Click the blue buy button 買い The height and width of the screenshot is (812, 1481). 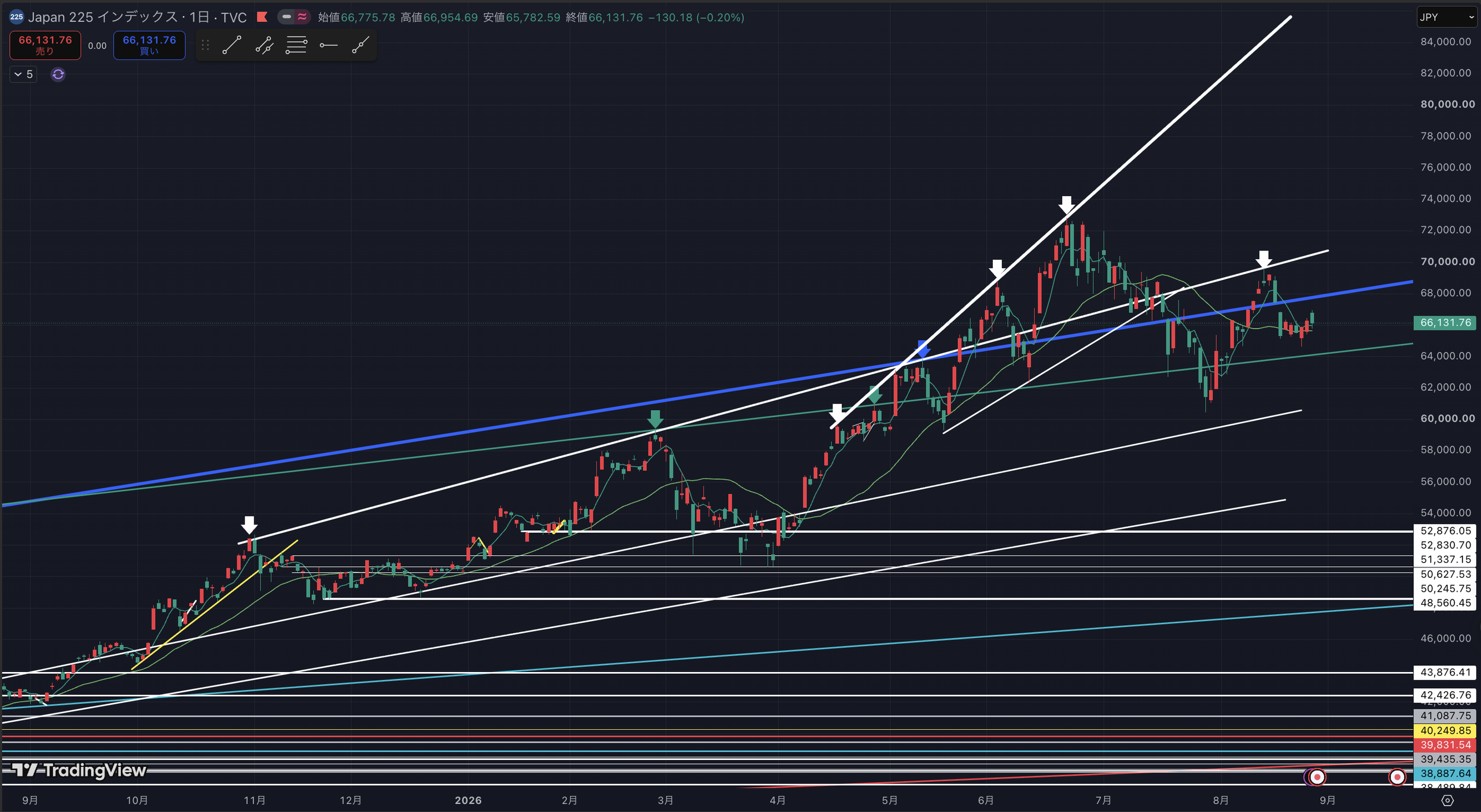149,45
